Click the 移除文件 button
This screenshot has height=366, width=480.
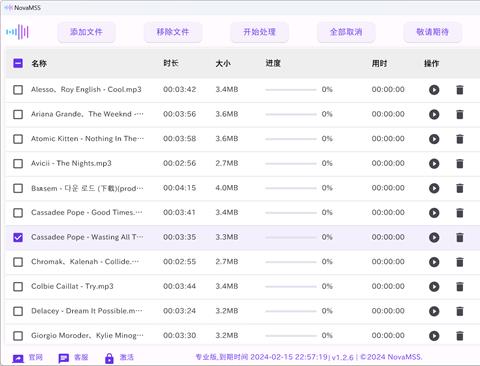point(173,32)
